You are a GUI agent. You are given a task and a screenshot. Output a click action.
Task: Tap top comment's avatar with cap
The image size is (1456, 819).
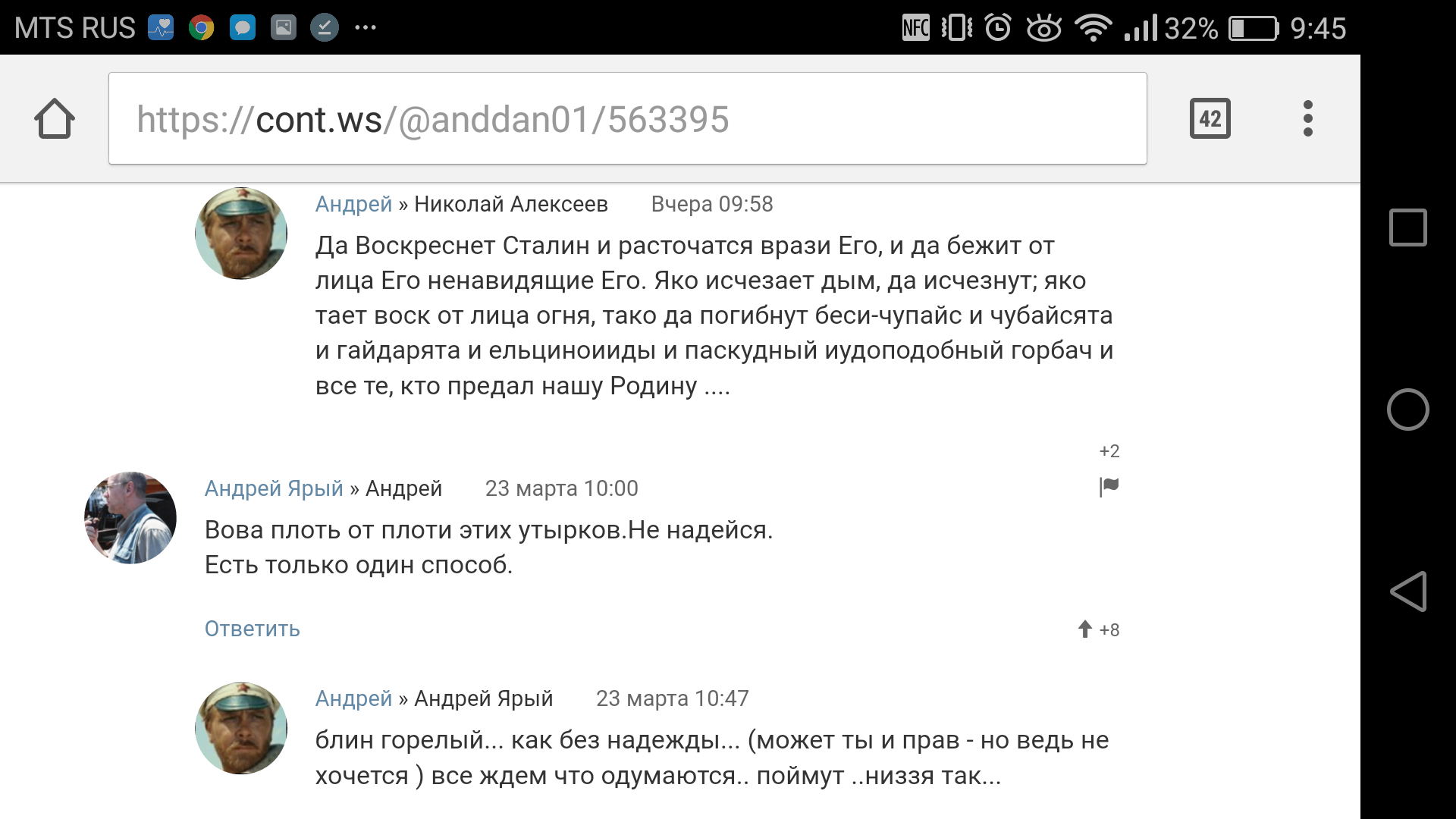tap(241, 234)
